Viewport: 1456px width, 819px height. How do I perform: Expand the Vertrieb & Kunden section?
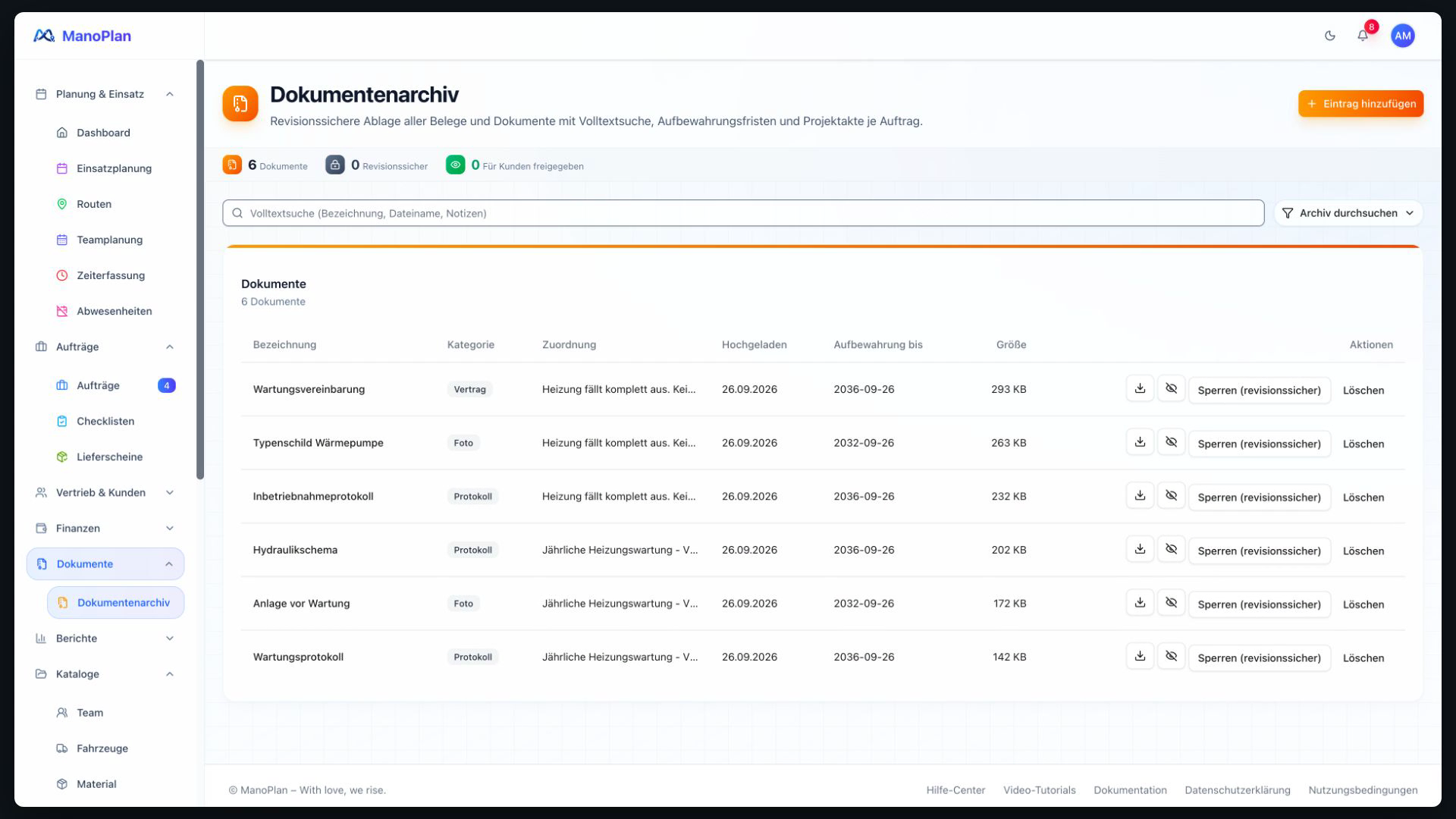click(x=105, y=492)
